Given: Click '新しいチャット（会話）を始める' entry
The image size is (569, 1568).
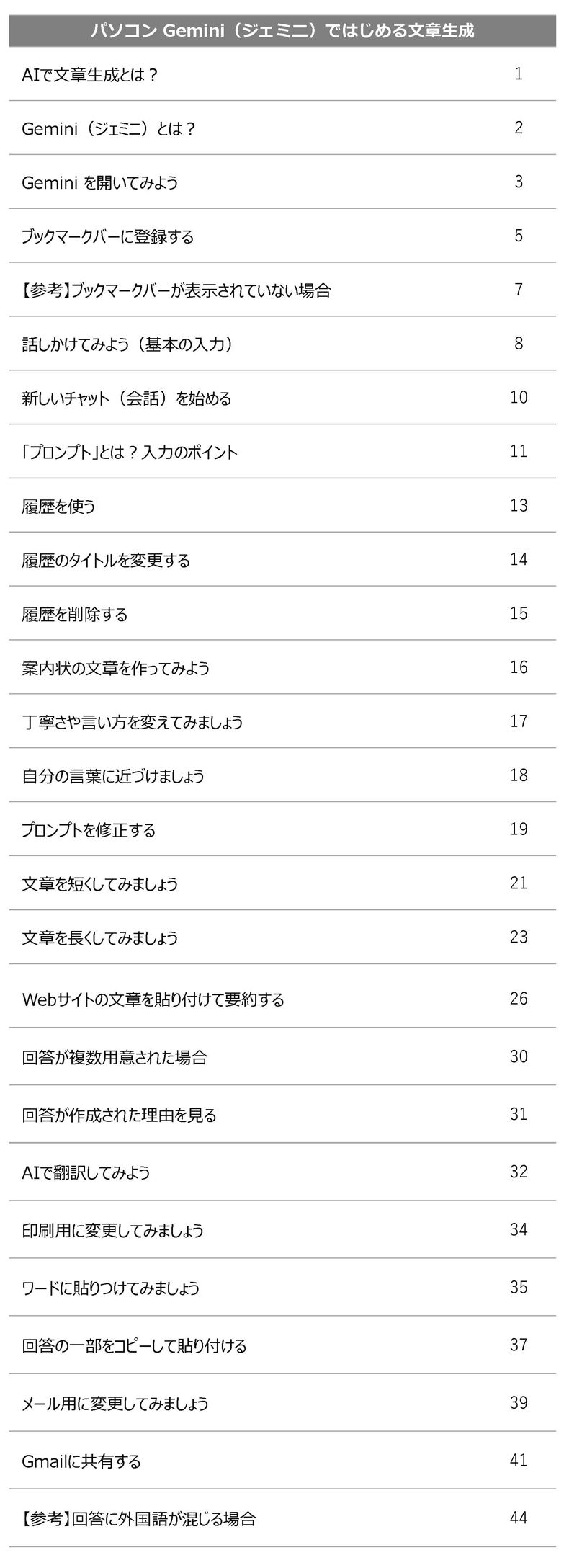Looking at the screenshot, I should [127, 398].
